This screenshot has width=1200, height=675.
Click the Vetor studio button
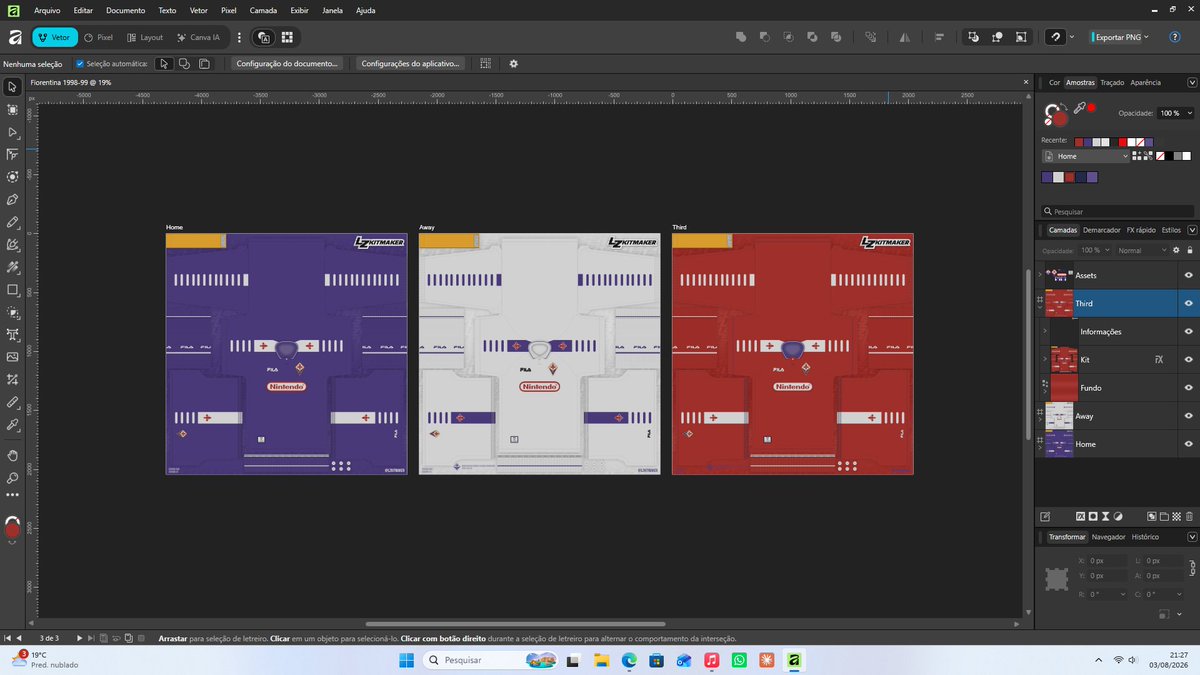pos(54,37)
